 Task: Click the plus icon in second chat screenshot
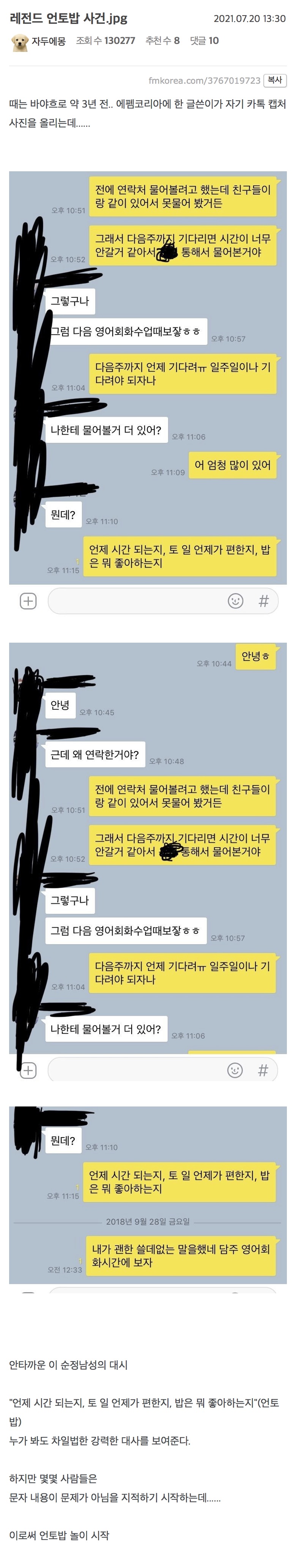(x=28, y=1071)
